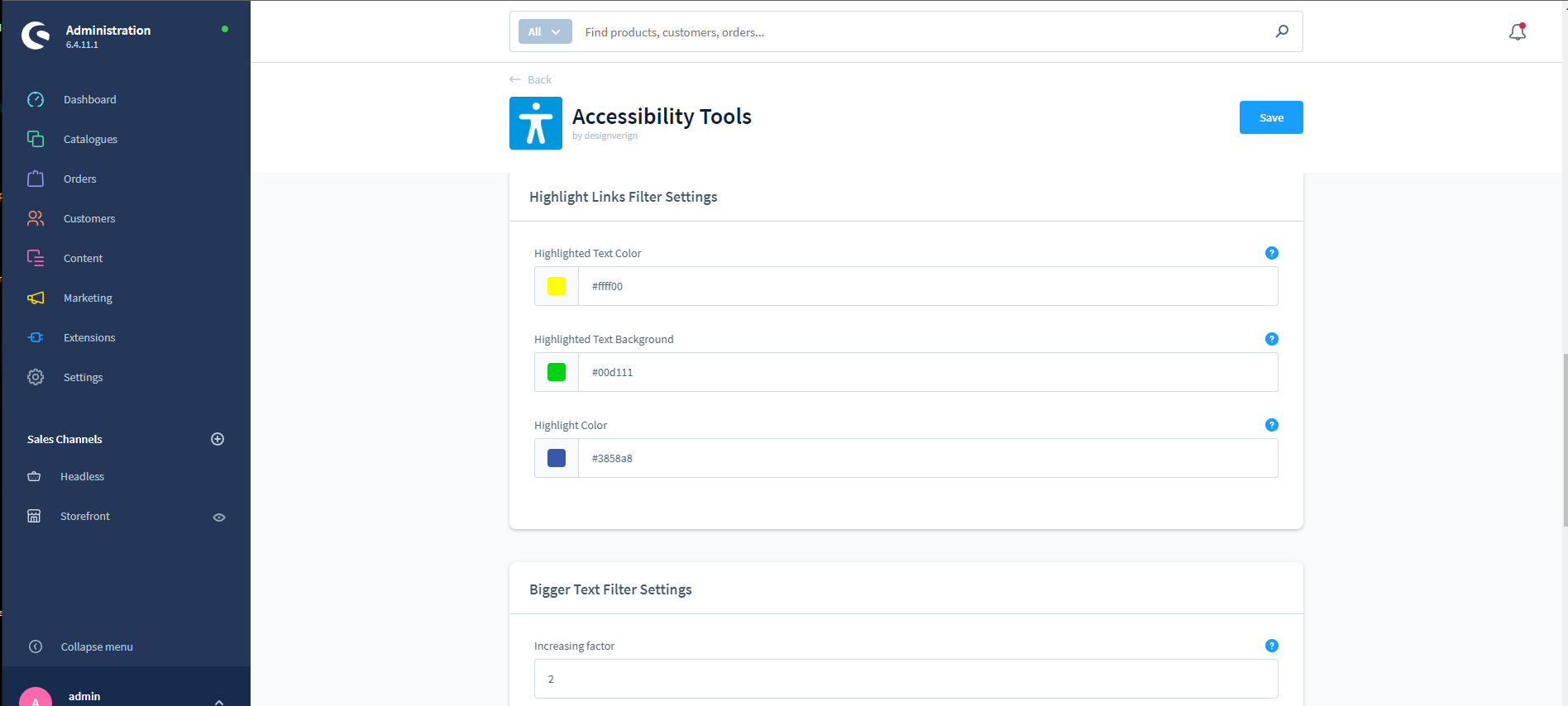Click the Storefront shop icon
Viewport: 1568px width, 706px height.
[x=34, y=516]
